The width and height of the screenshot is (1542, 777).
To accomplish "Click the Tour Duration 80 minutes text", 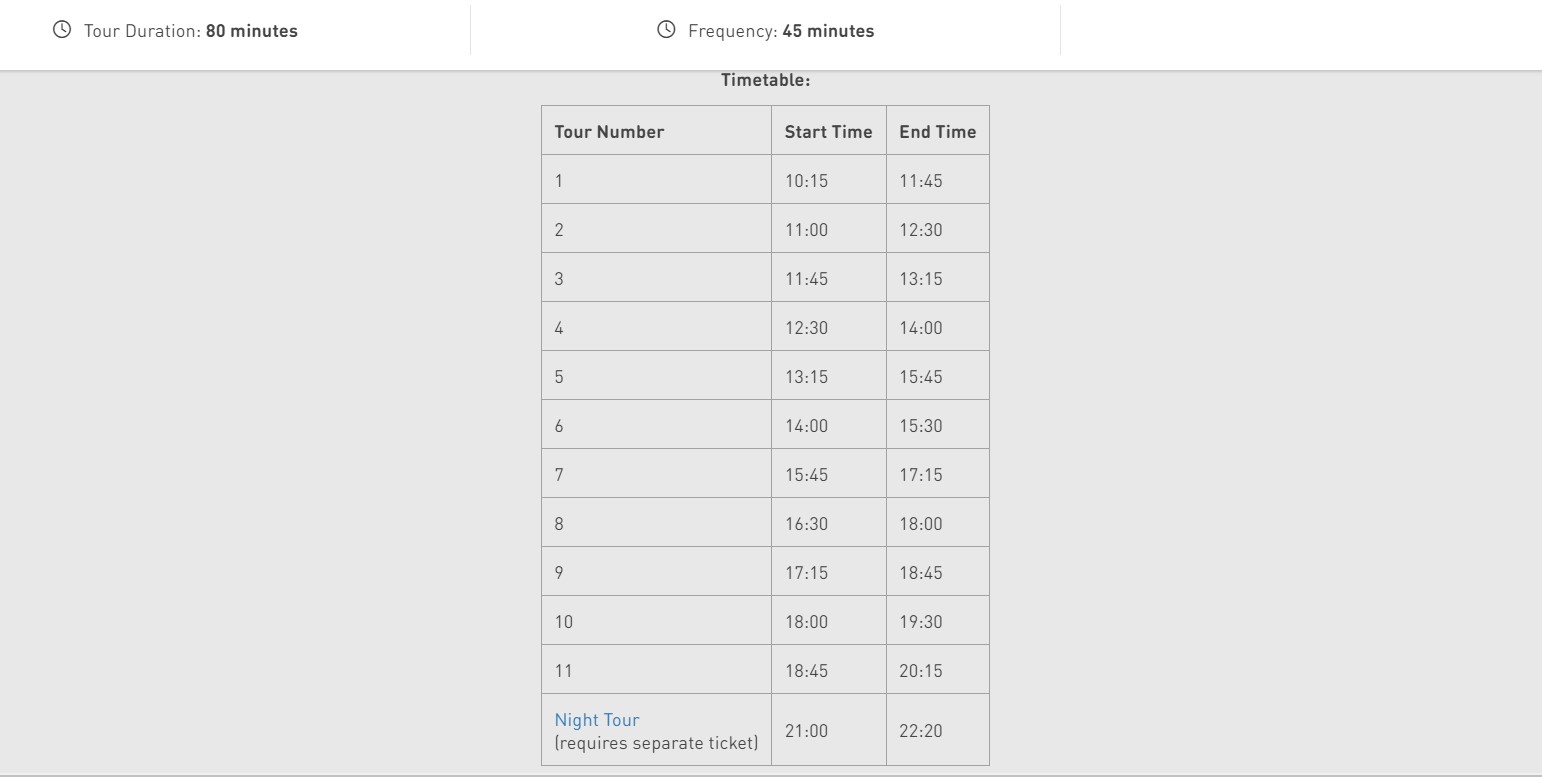I will tap(191, 31).
